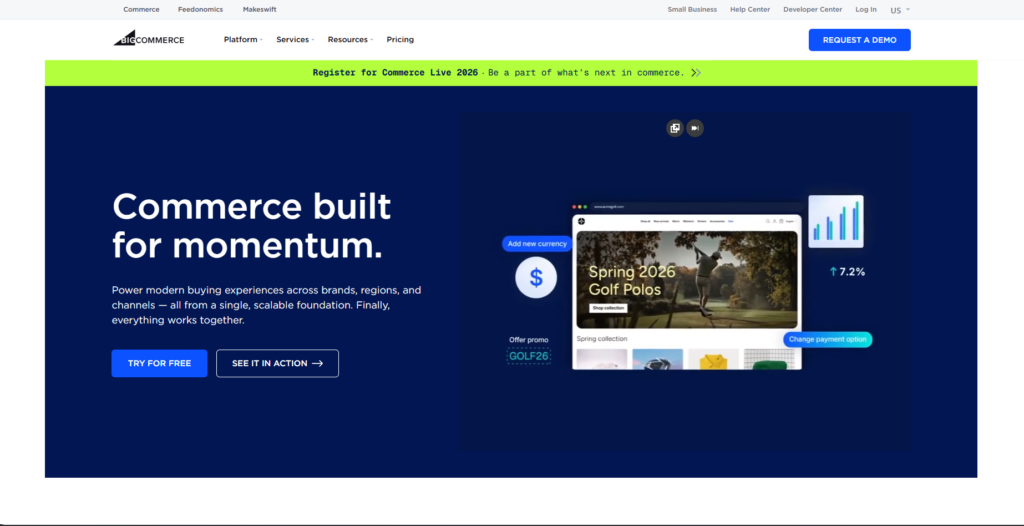
Task: Click the green polo product thumbnail
Action: pyautogui.click(x=769, y=359)
